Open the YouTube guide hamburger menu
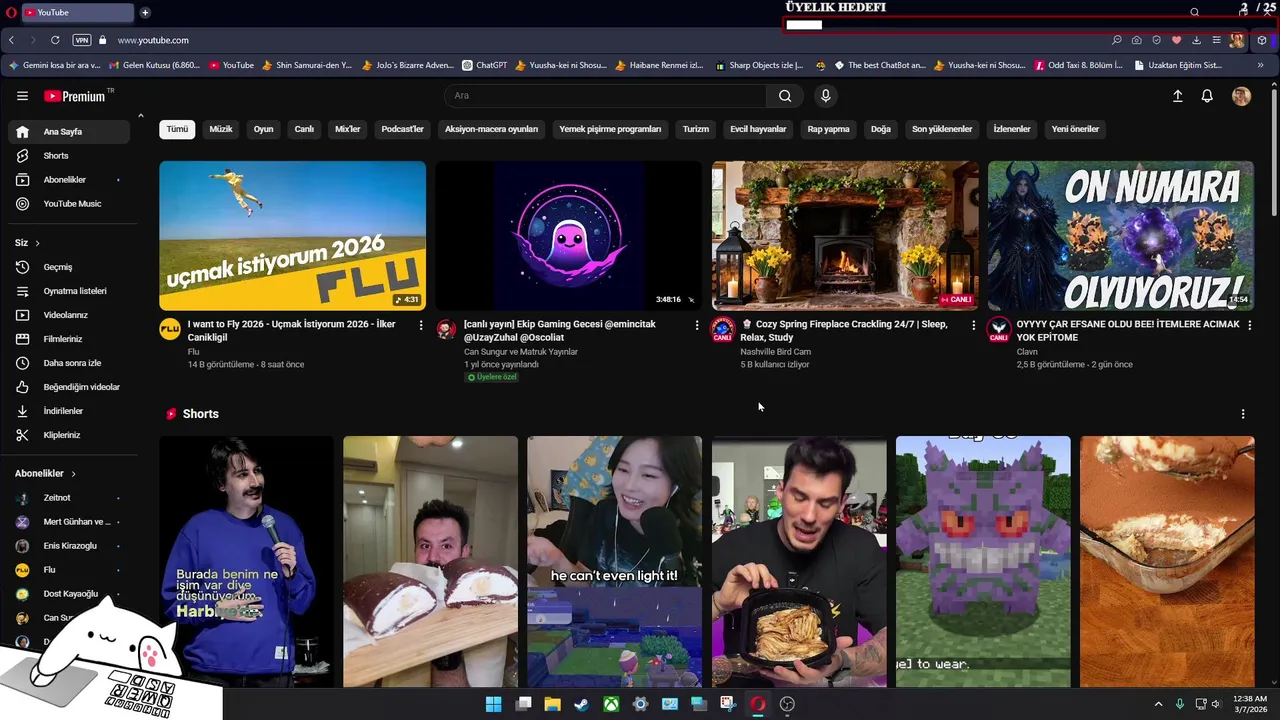The width and height of the screenshot is (1280, 720). coord(22,96)
